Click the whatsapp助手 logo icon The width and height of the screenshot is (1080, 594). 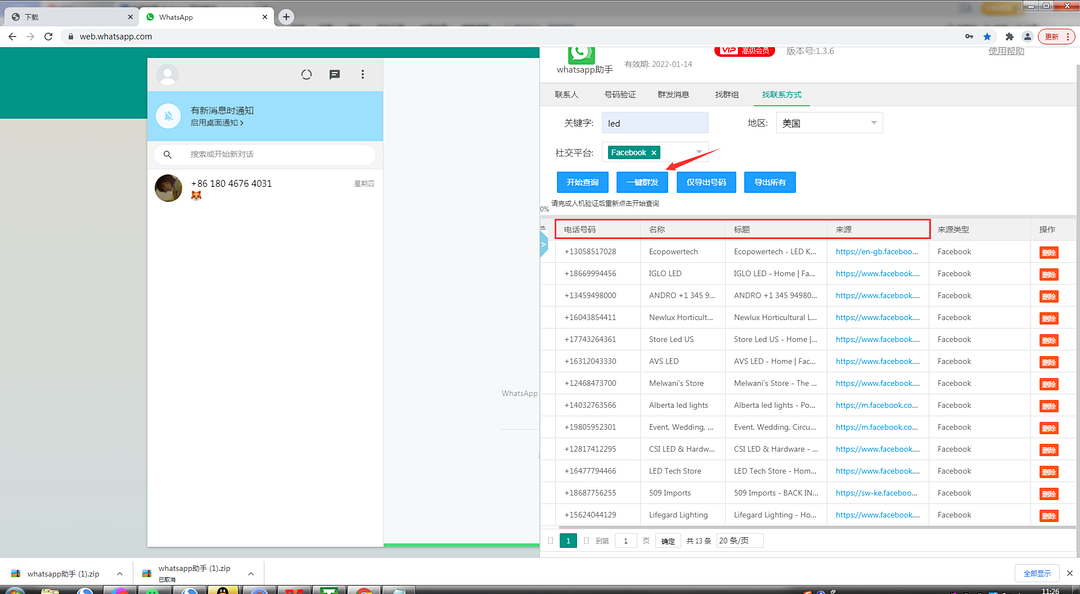581,54
